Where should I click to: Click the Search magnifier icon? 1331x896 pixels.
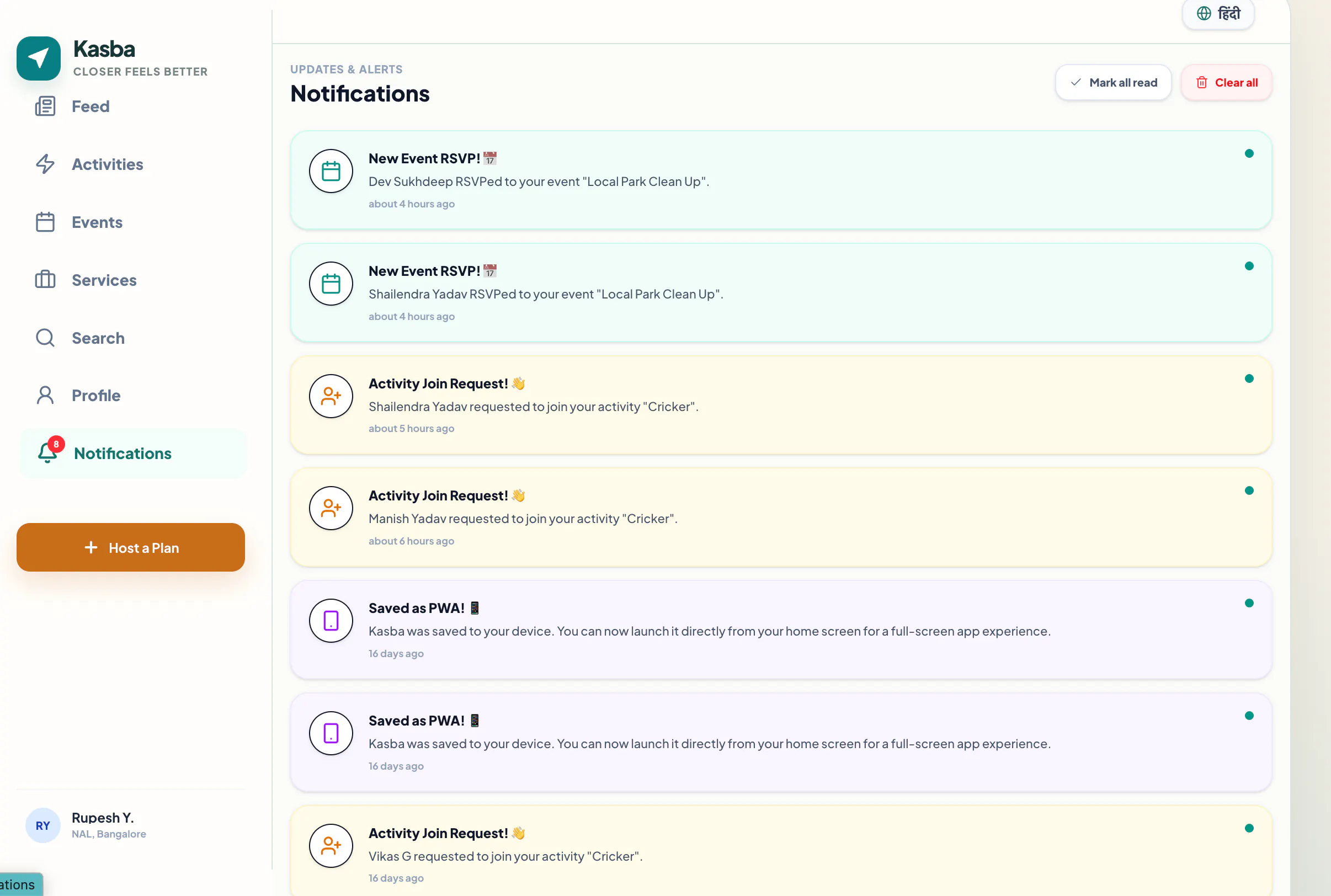(45, 338)
